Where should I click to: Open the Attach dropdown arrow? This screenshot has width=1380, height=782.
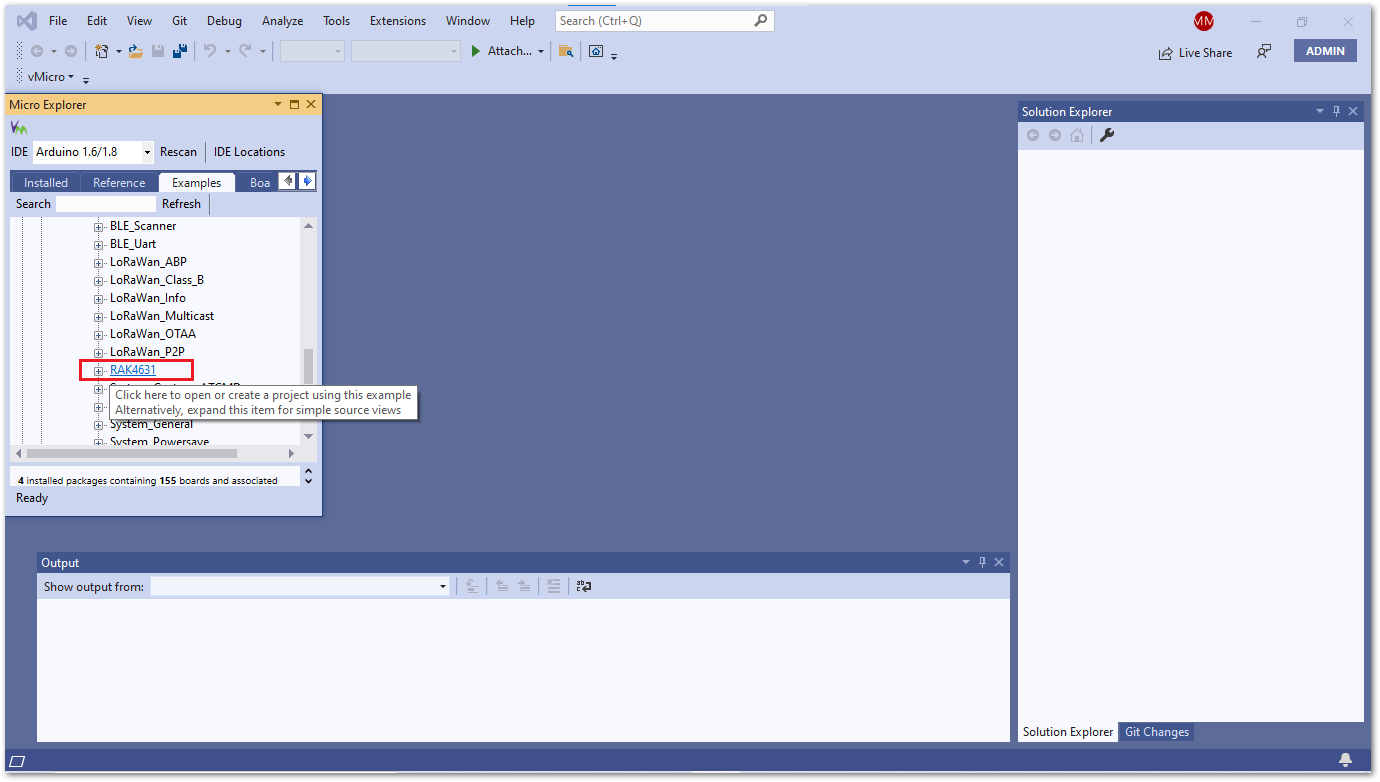(541, 51)
